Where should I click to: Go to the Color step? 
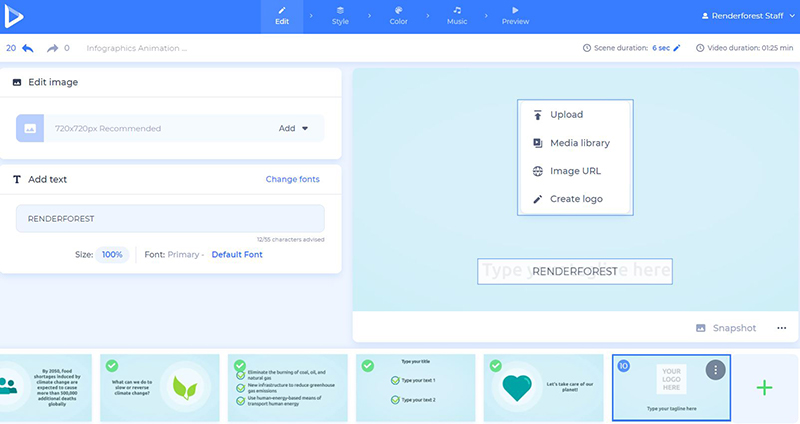click(398, 16)
